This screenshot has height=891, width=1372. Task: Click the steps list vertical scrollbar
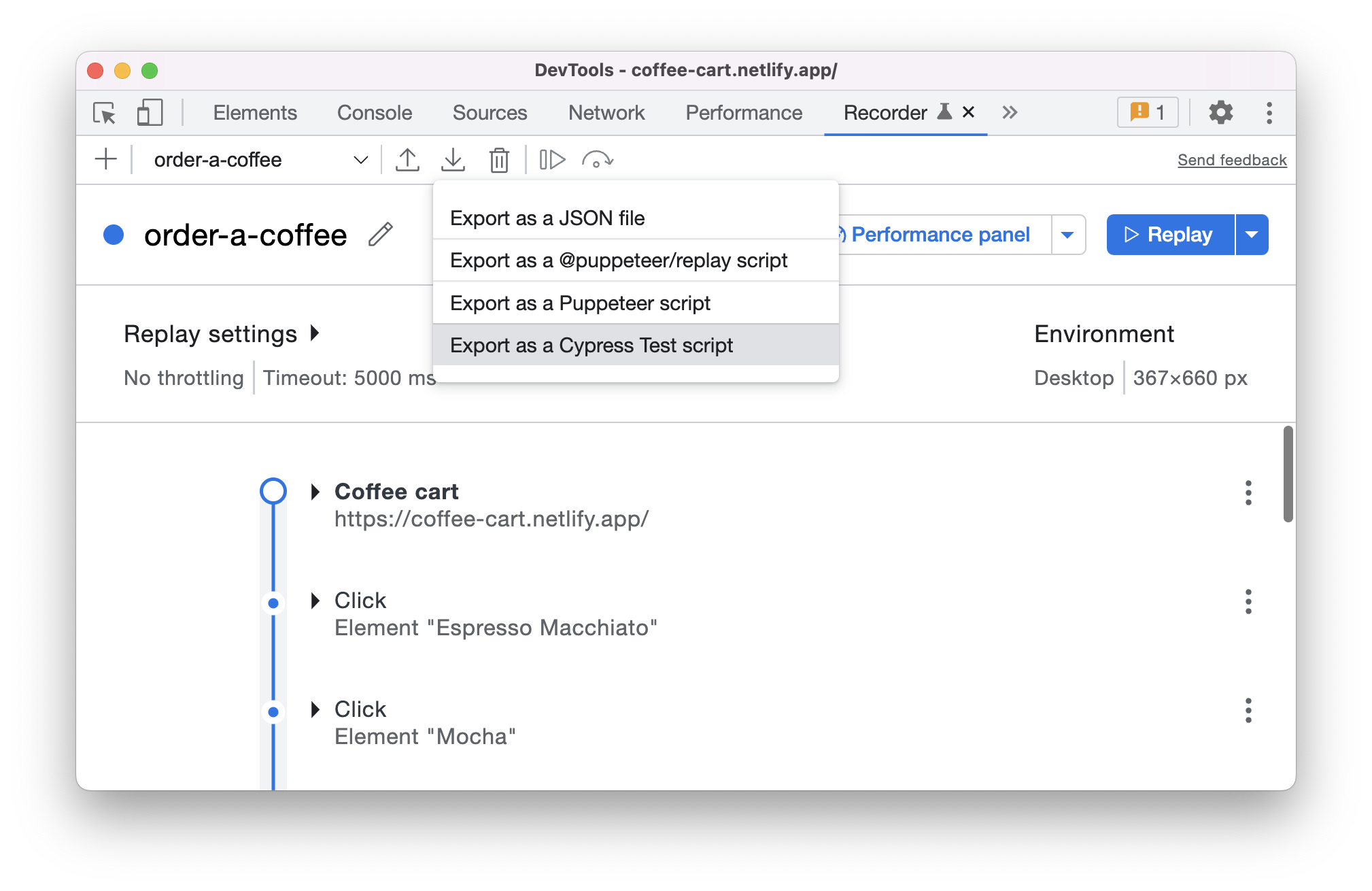click(1288, 474)
